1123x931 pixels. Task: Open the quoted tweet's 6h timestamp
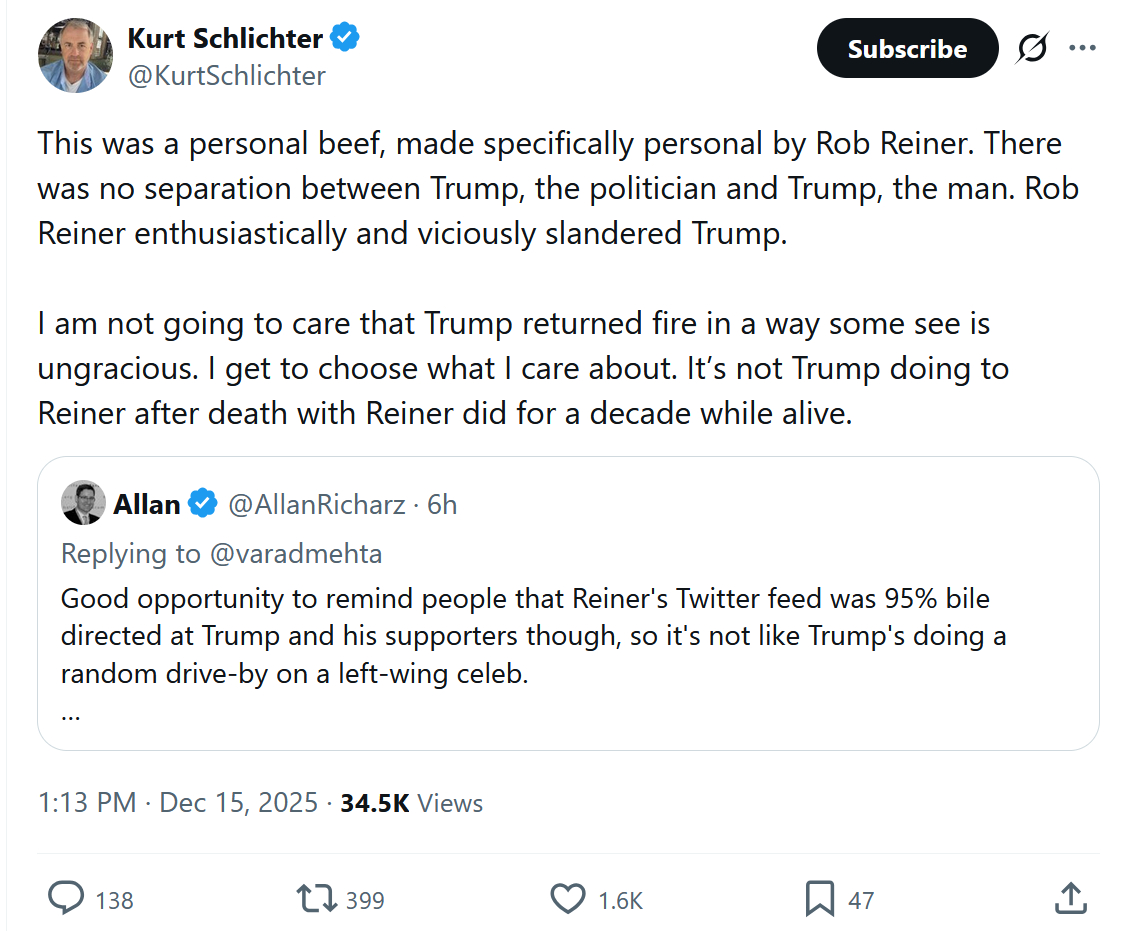pyautogui.click(x=442, y=505)
